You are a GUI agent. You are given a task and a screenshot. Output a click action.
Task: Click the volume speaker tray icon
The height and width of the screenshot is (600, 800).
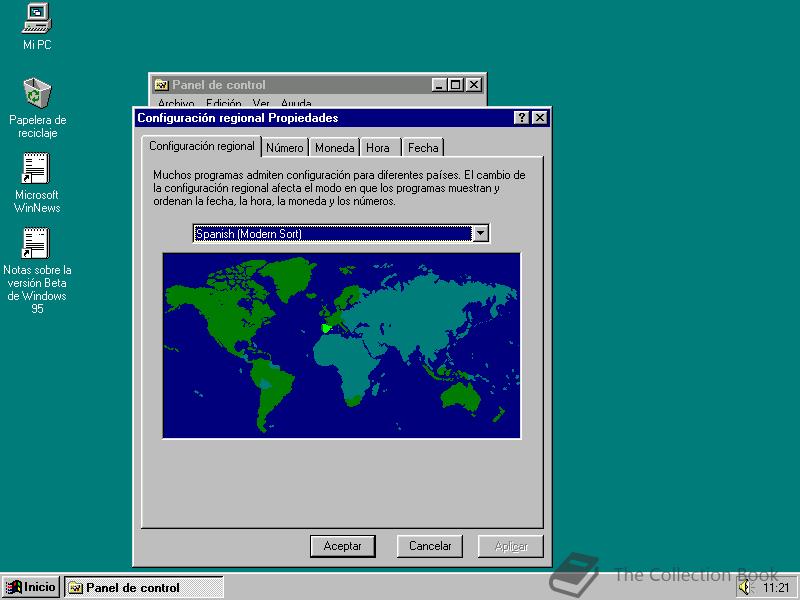pos(745,587)
